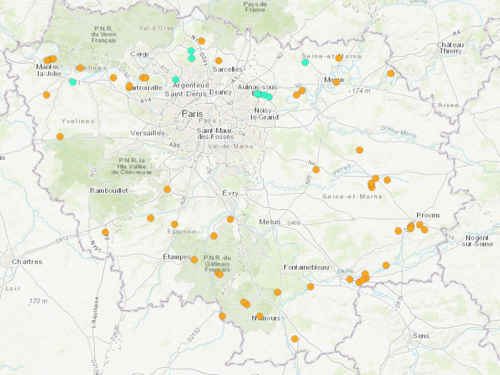Select the Provins town label
The image size is (500, 375).
tap(428, 215)
